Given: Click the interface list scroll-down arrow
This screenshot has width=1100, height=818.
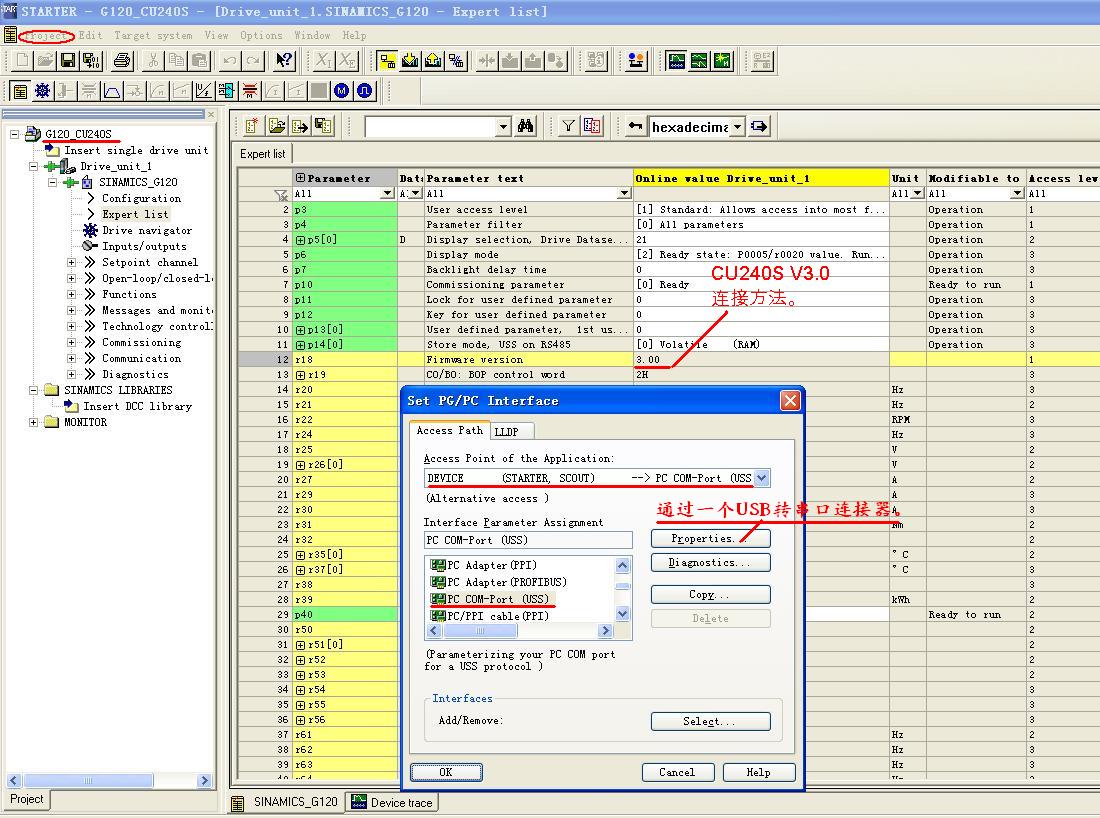Looking at the screenshot, I should [623, 614].
